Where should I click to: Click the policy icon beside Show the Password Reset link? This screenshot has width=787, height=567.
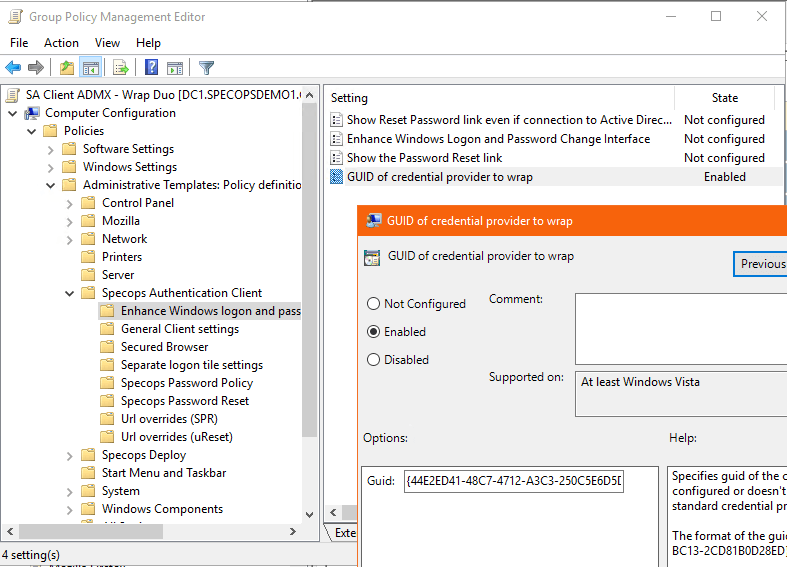(336, 158)
